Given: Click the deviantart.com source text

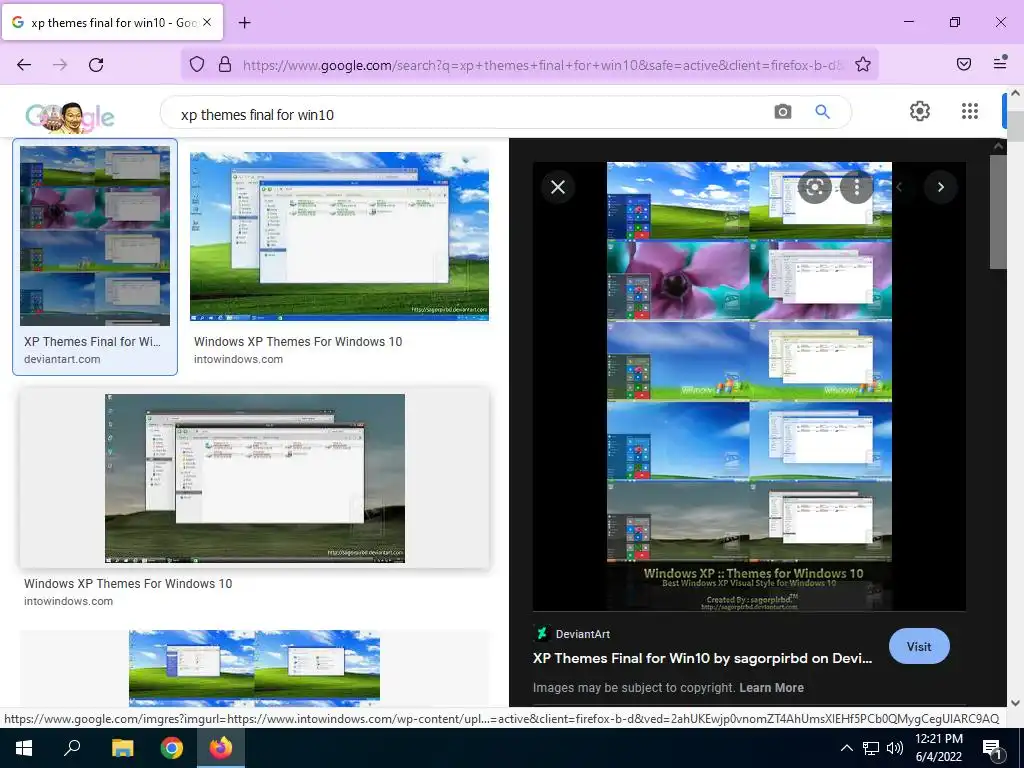Looking at the screenshot, I should click(62, 359).
